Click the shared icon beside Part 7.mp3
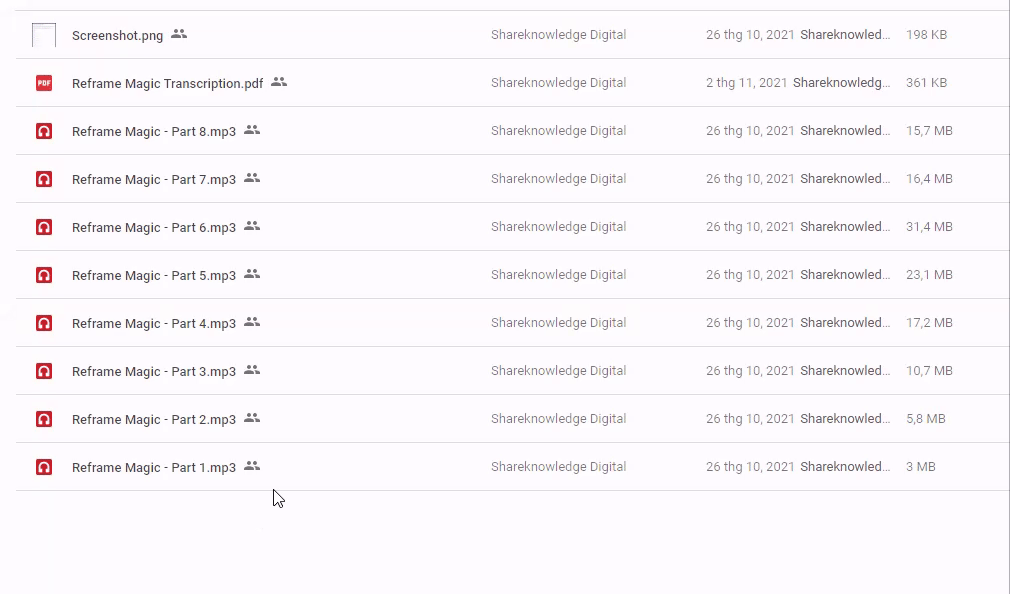This screenshot has height=594, width=1010. [x=252, y=178]
